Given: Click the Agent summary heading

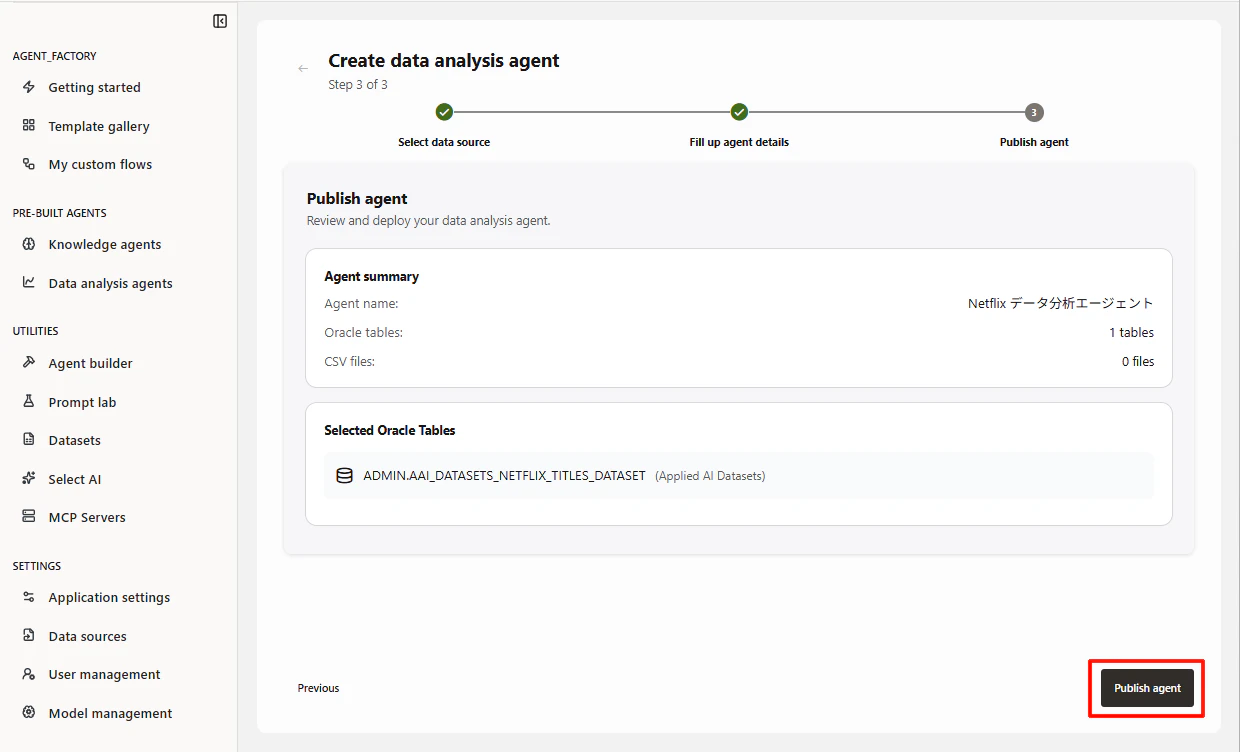Looking at the screenshot, I should pos(371,276).
